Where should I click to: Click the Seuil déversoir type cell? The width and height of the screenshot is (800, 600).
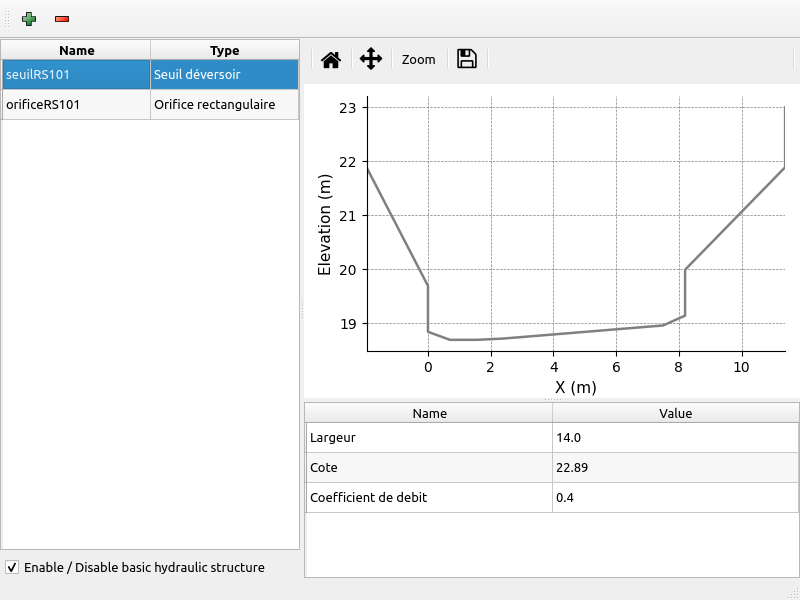(x=224, y=74)
